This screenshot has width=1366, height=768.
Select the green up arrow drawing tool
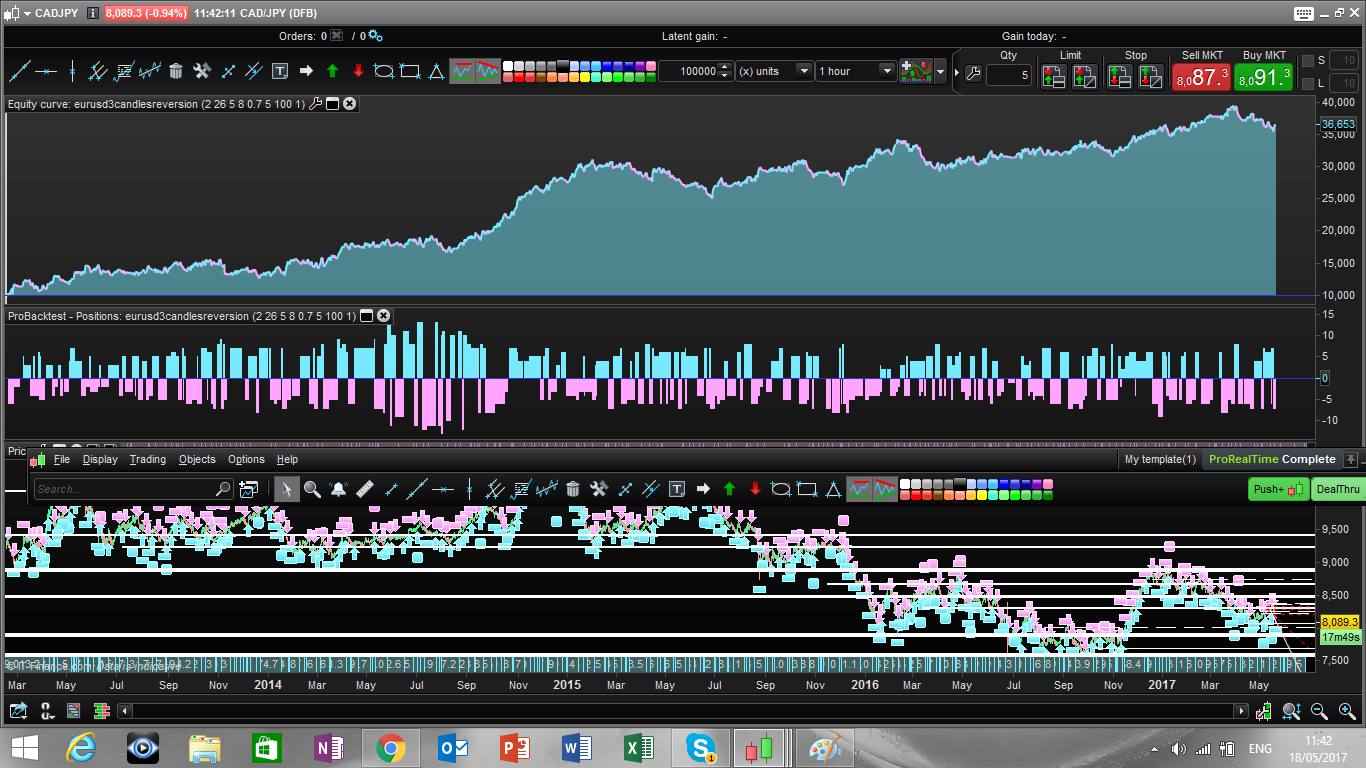(x=332, y=71)
